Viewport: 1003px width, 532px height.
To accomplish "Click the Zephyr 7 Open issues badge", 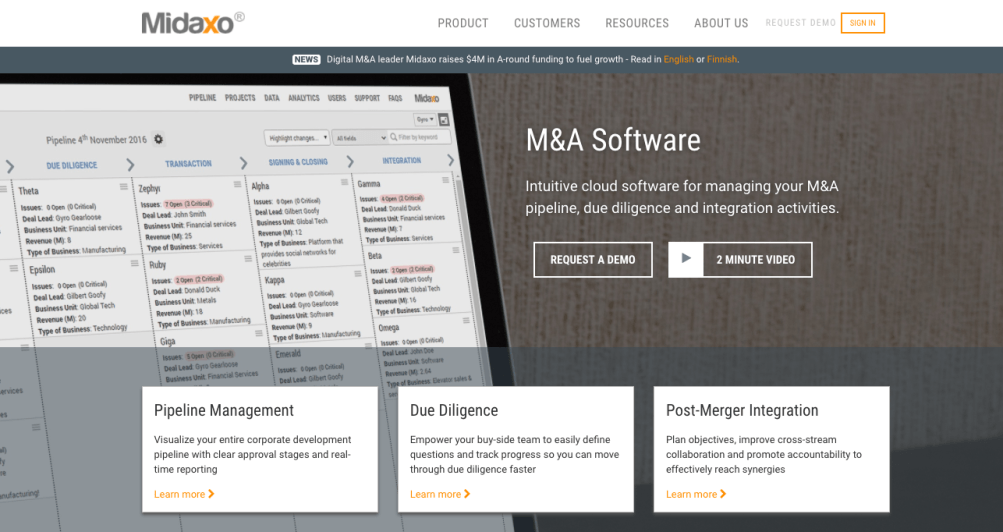I will 188,204.
